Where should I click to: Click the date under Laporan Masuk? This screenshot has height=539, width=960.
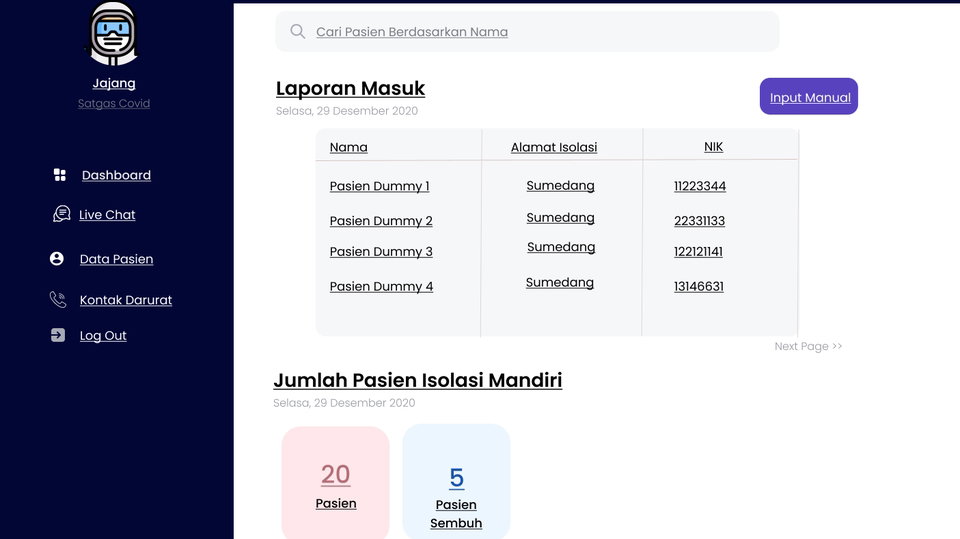(347, 111)
